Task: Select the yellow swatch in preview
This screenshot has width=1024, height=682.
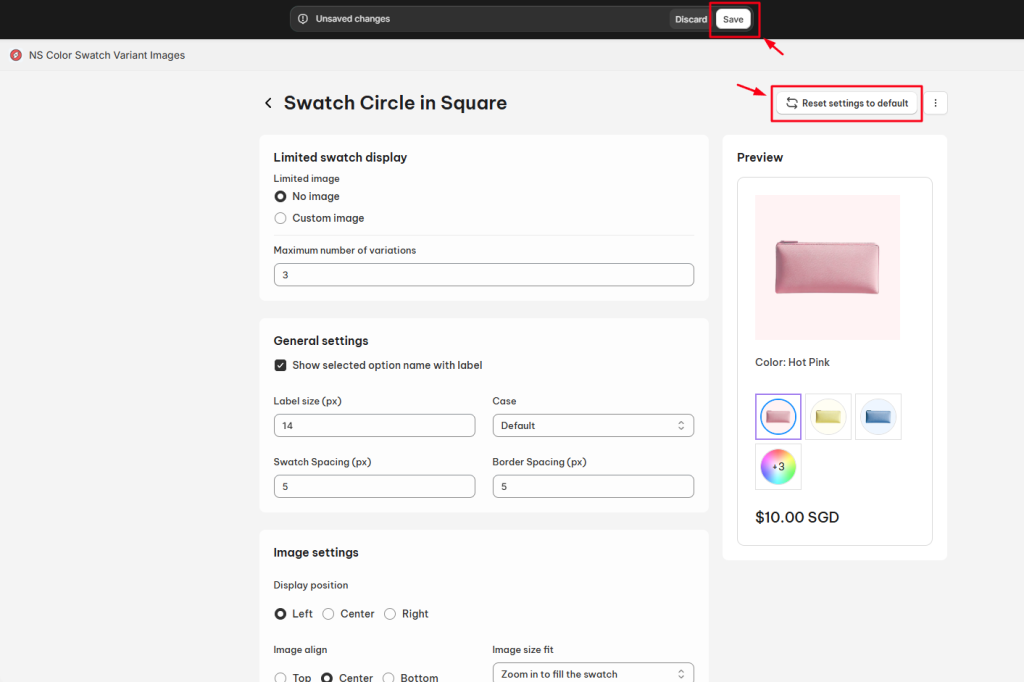Action: (828, 417)
